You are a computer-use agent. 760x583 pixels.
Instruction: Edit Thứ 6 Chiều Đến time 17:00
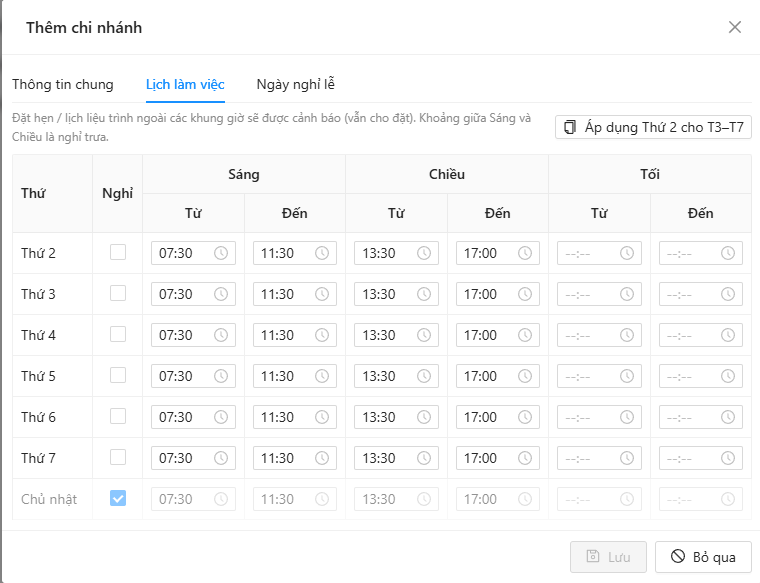pyautogui.click(x=498, y=417)
